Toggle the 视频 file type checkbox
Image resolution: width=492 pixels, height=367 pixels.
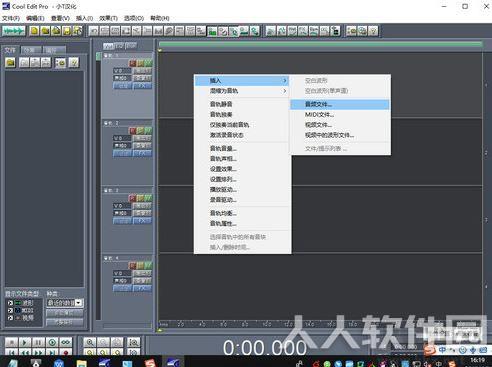point(10,318)
